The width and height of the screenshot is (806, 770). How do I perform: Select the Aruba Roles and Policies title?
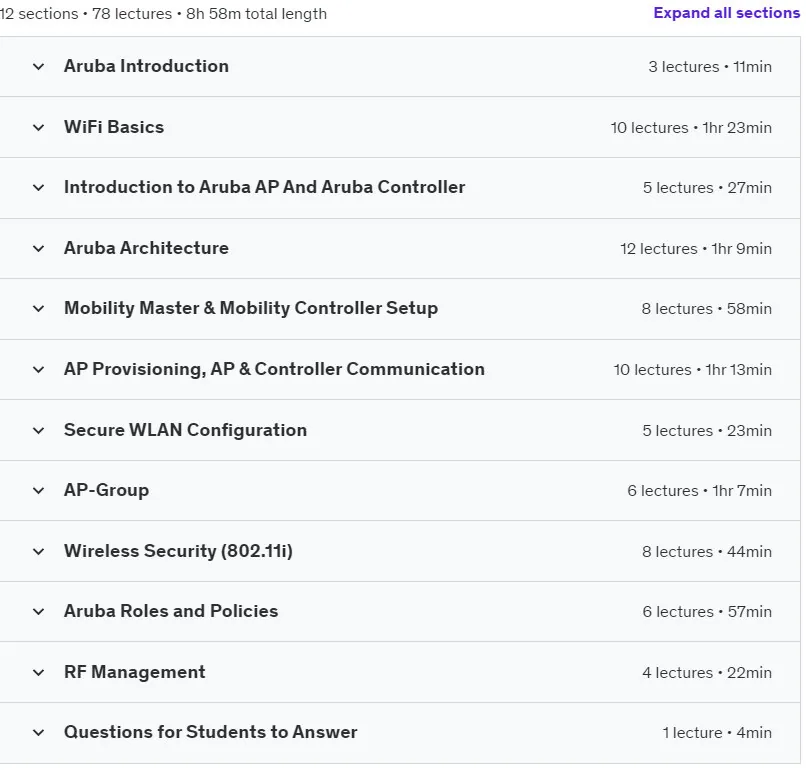[171, 611]
